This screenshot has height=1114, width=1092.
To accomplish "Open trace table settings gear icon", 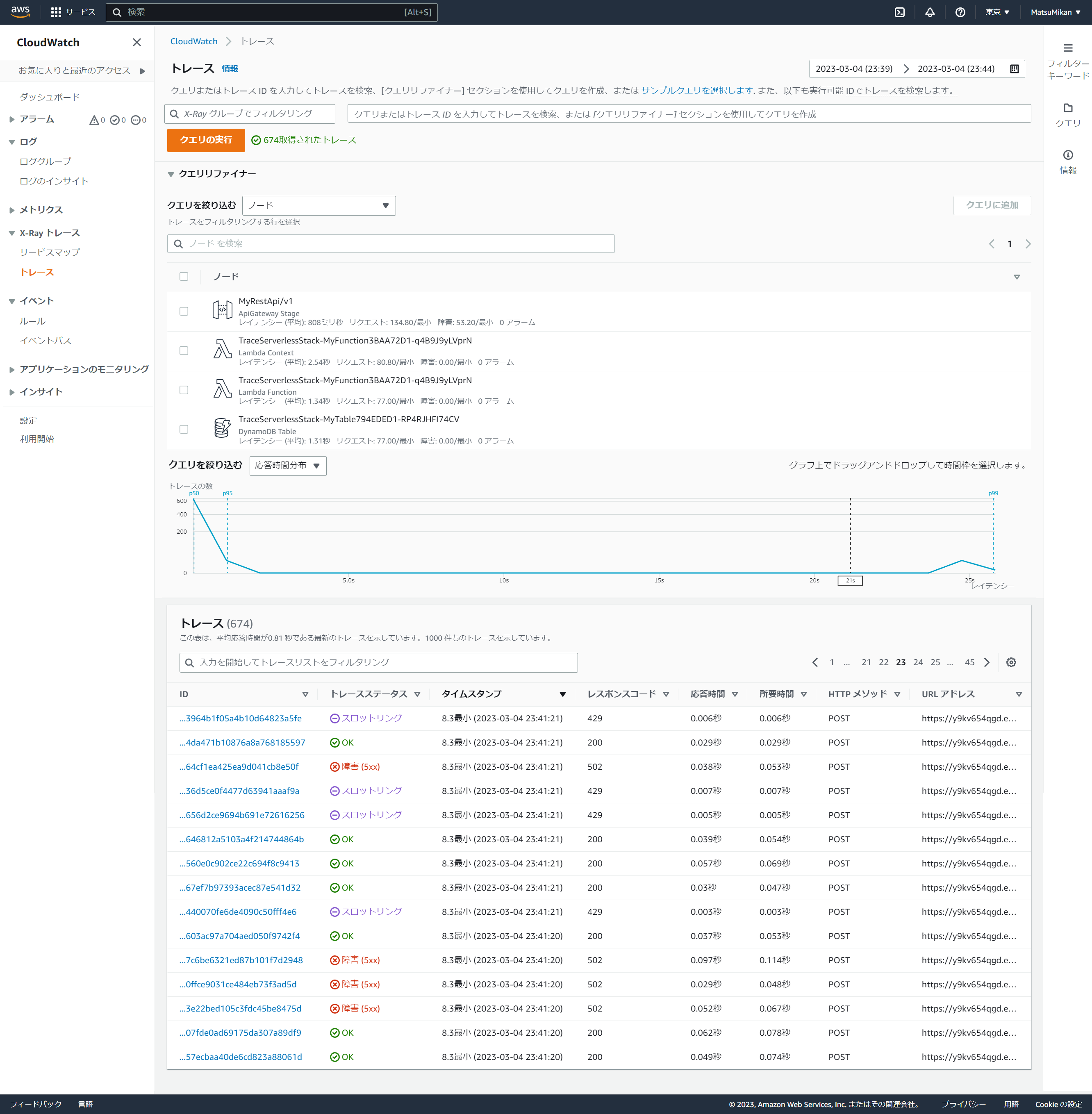I will (x=1011, y=662).
